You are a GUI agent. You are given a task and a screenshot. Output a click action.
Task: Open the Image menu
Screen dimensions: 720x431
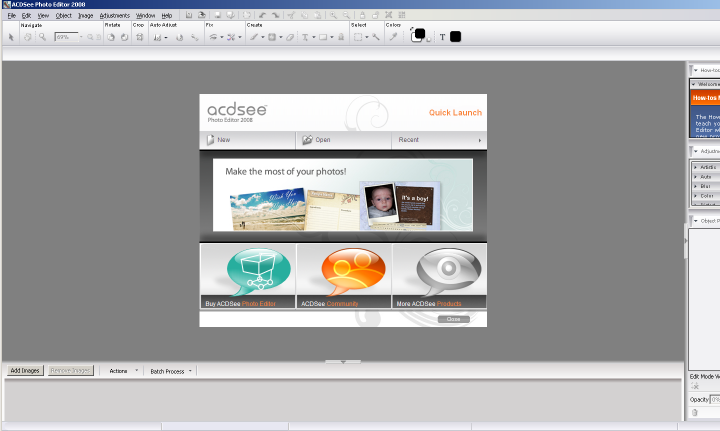coord(86,16)
